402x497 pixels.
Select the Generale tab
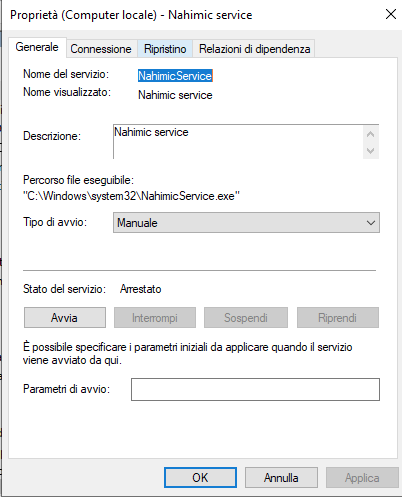pyautogui.click(x=37, y=47)
